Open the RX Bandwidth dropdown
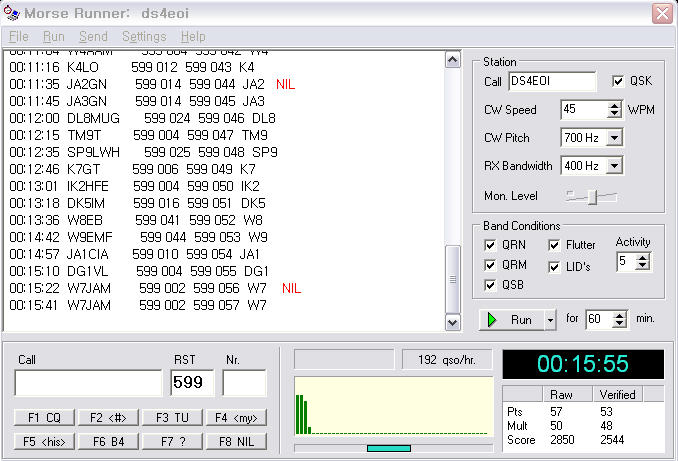 pyautogui.click(x=614, y=166)
